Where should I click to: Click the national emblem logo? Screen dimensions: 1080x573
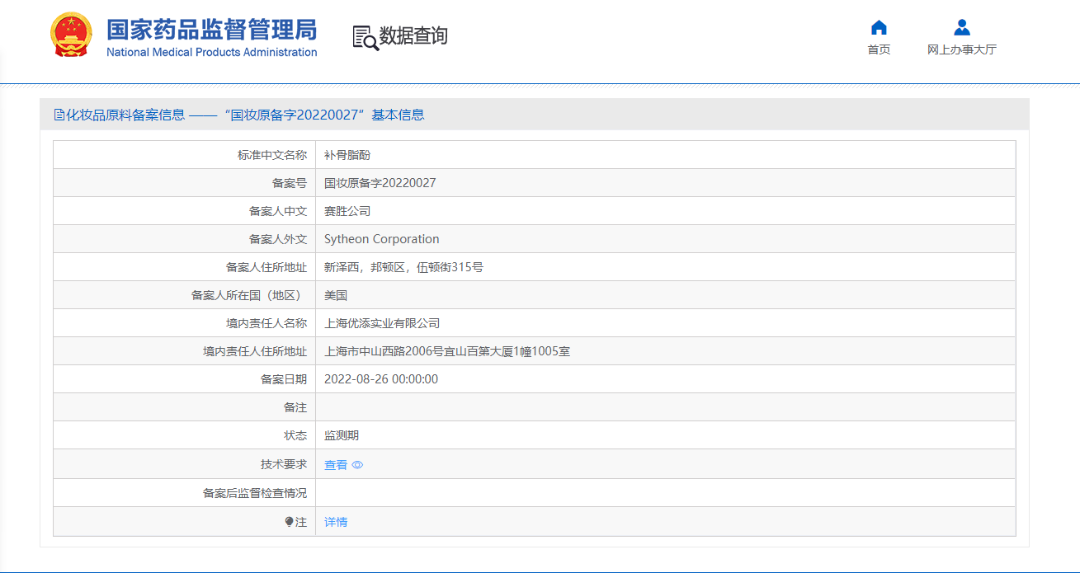click(x=71, y=36)
